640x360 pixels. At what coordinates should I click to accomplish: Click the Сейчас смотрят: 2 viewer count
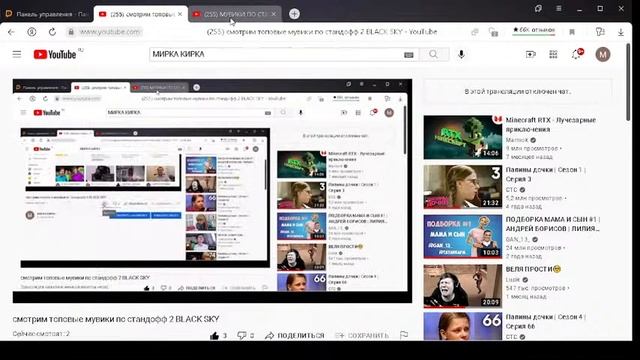[x=41, y=333]
